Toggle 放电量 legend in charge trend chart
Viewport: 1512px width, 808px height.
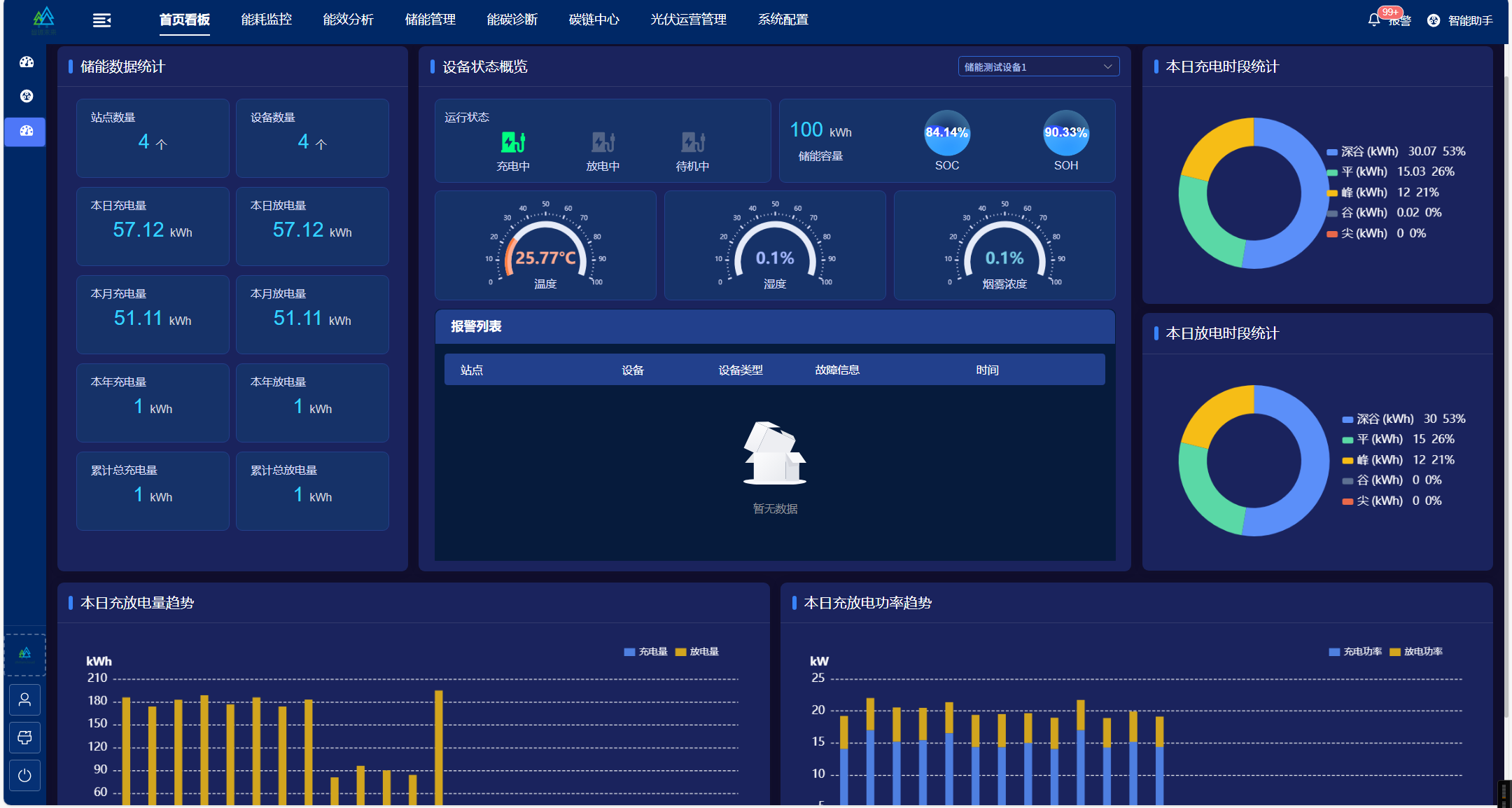tap(697, 652)
